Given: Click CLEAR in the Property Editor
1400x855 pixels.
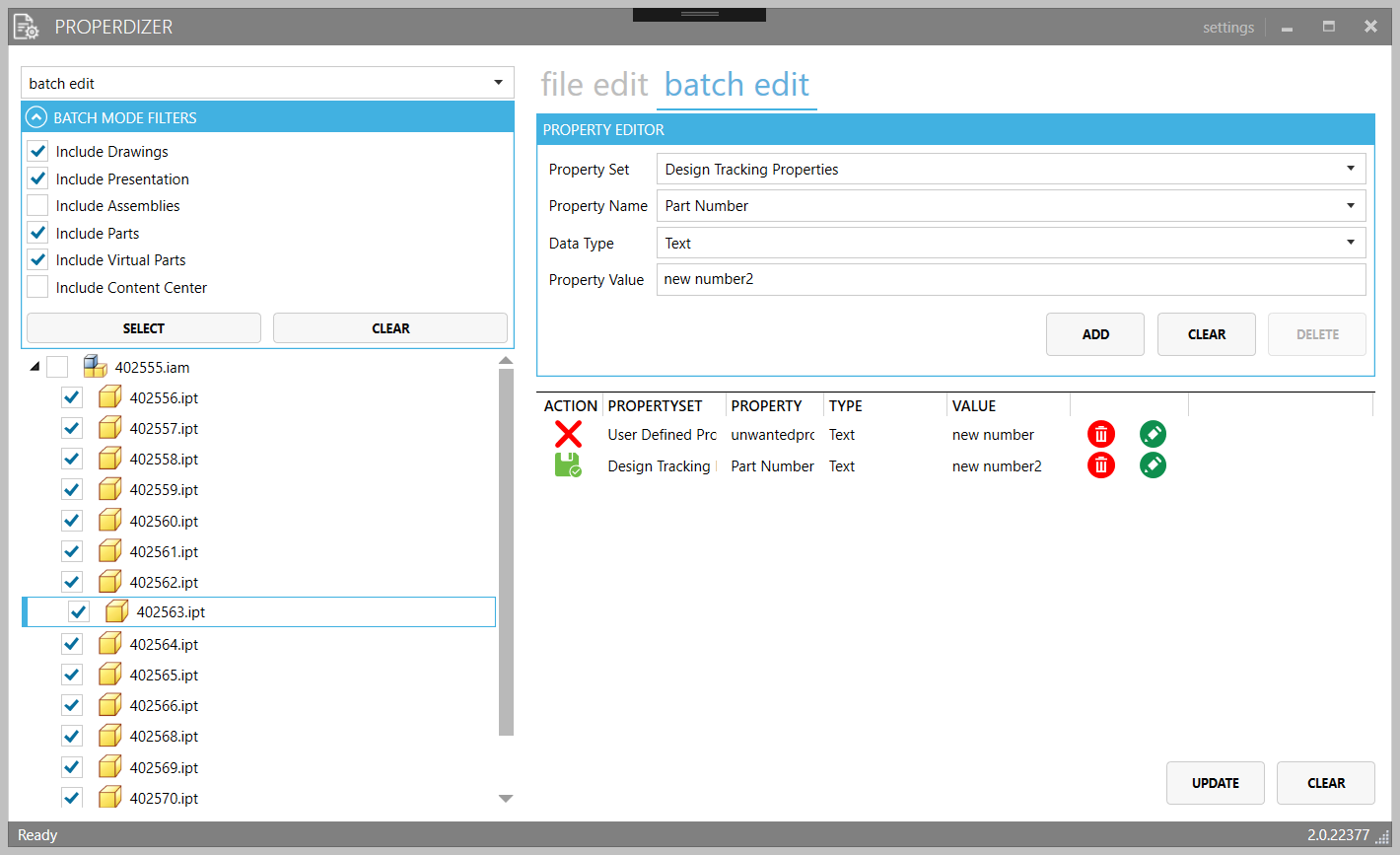Looking at the screenshot, I should pyautogui.click(x=1207, y=334).
